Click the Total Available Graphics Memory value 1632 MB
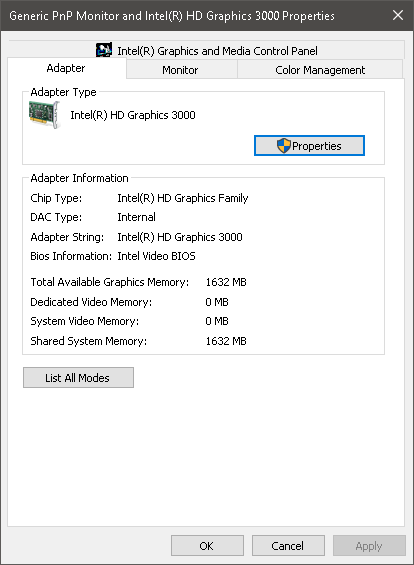 pyautogui.click(x=226, y=282)
